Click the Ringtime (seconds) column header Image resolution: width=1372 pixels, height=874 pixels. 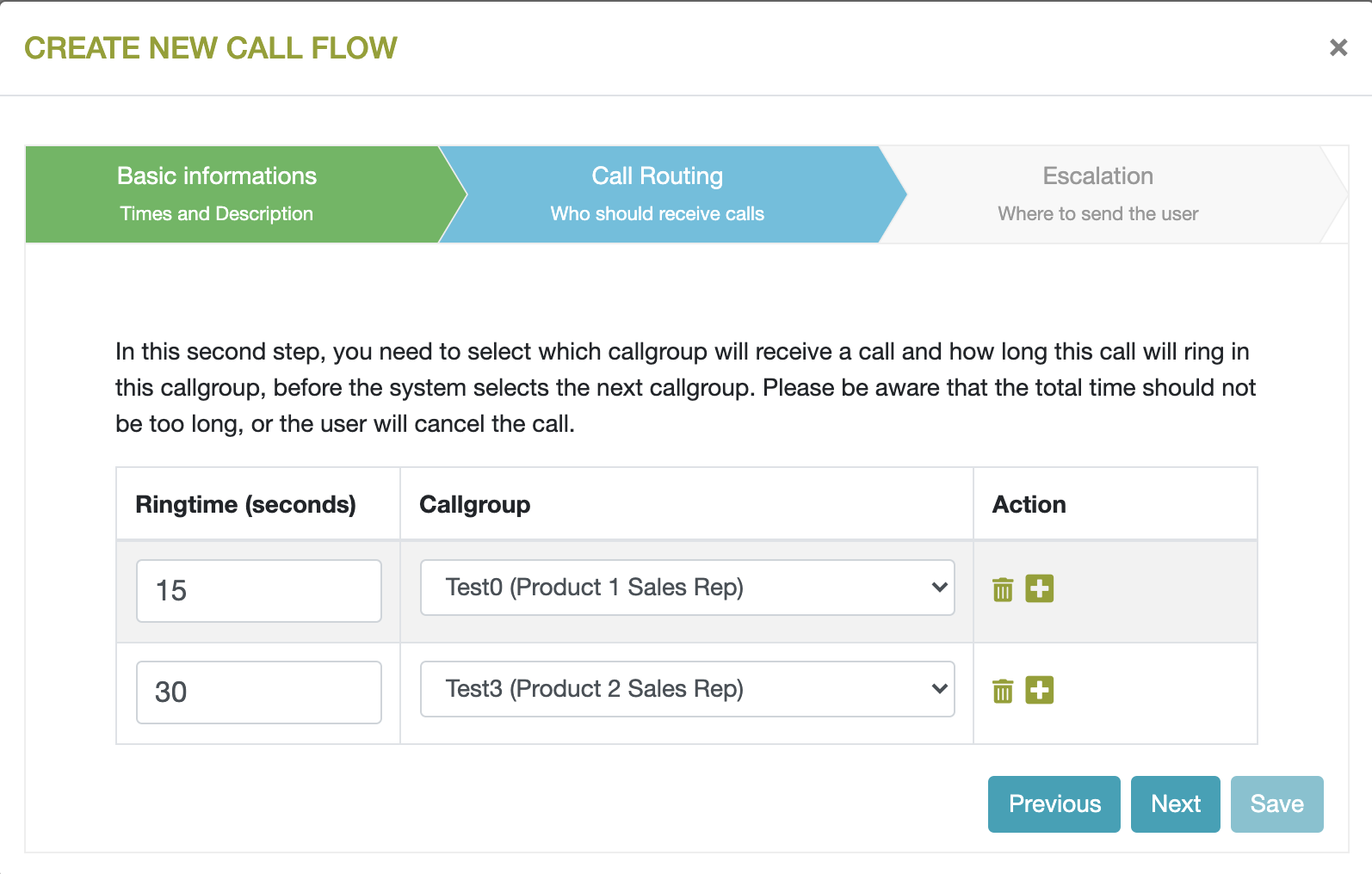(246, 505)
